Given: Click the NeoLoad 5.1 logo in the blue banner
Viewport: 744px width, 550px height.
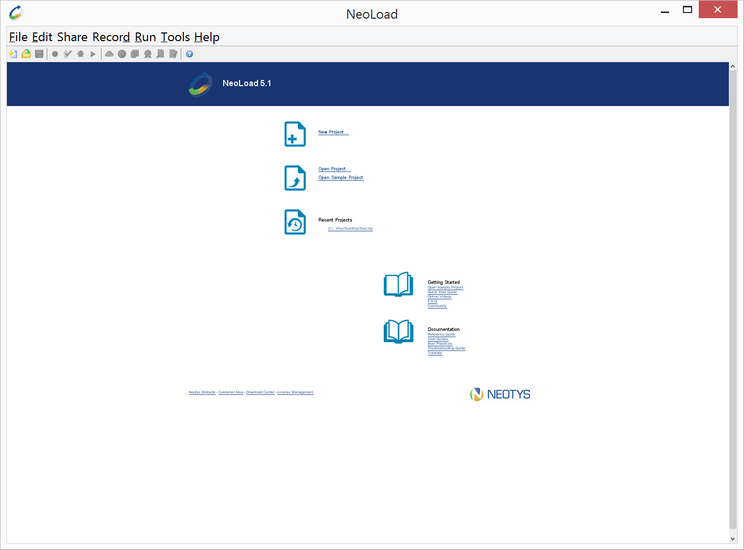Looking at the screenshot, I should 201,84.
